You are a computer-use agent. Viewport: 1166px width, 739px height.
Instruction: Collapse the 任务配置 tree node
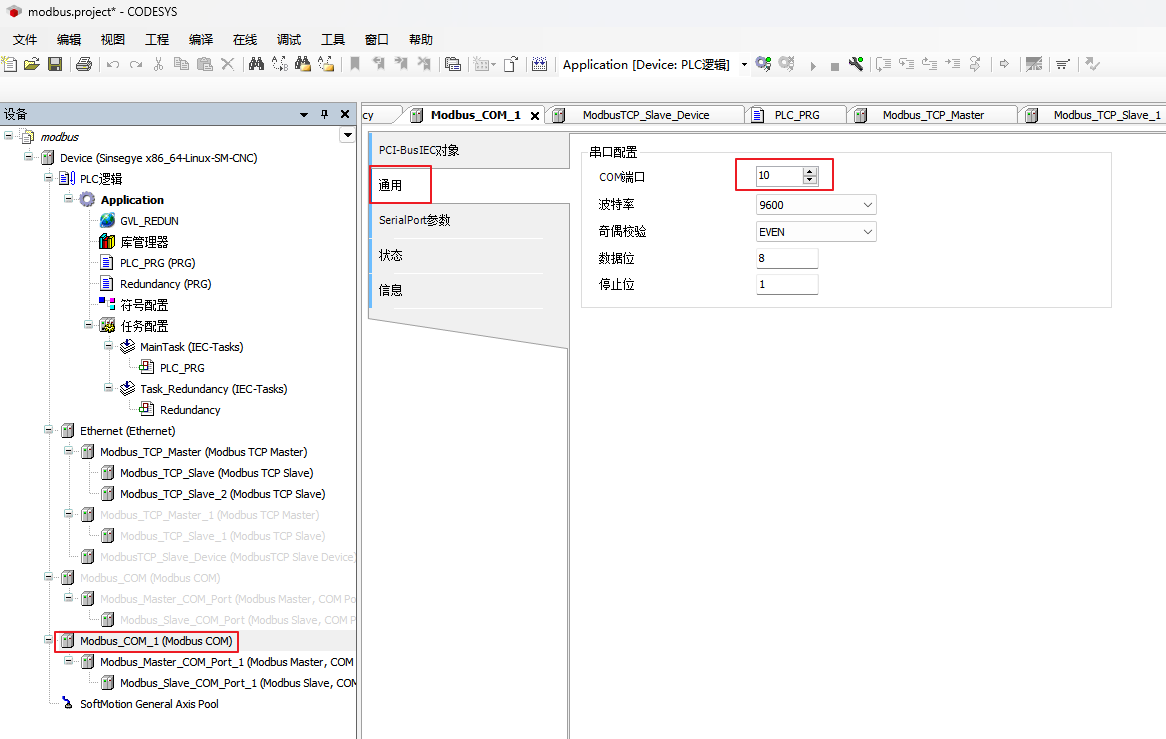tap(89, 325)
